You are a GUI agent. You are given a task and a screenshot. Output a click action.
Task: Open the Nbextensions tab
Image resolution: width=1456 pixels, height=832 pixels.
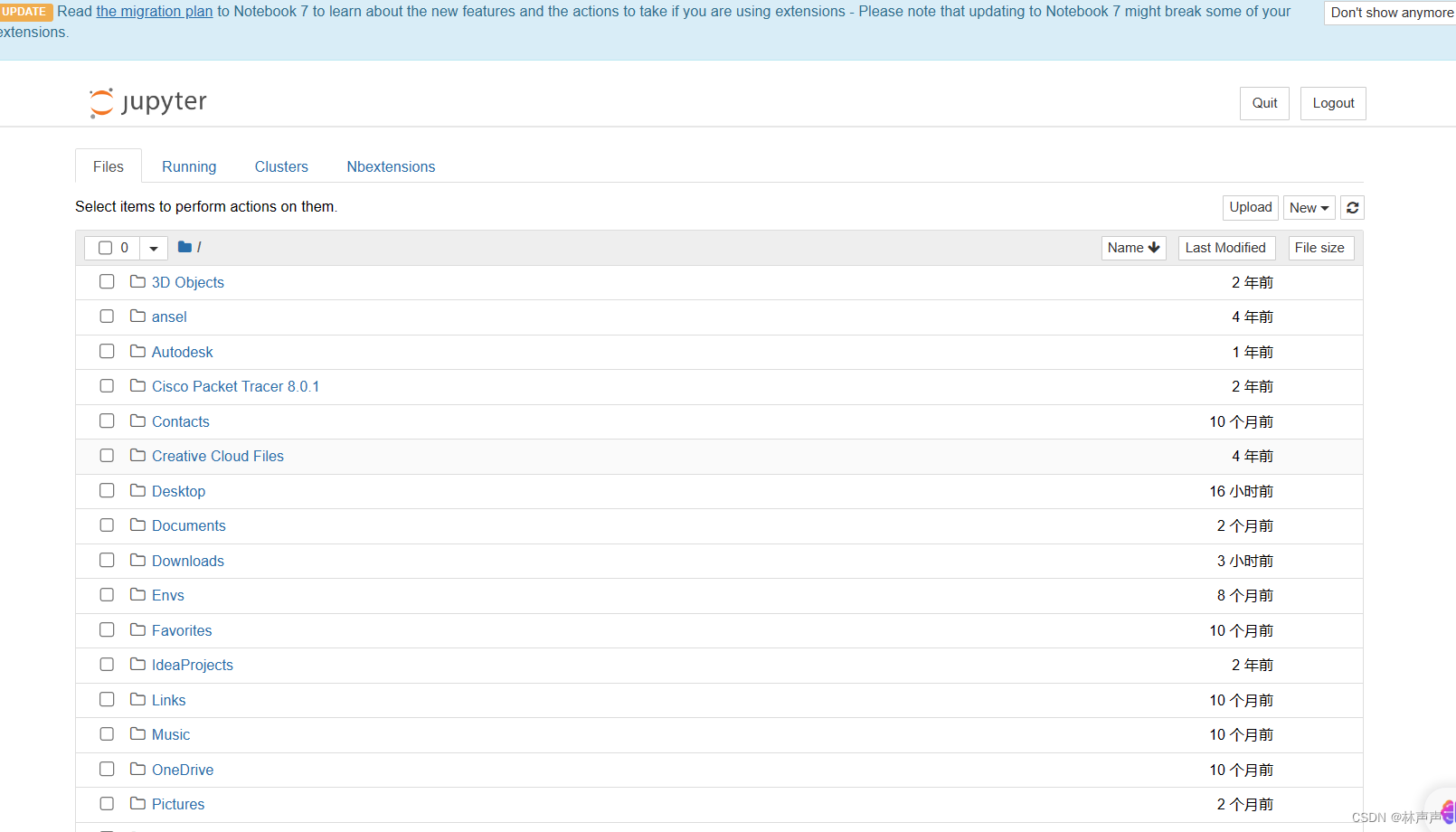(391, 166)
